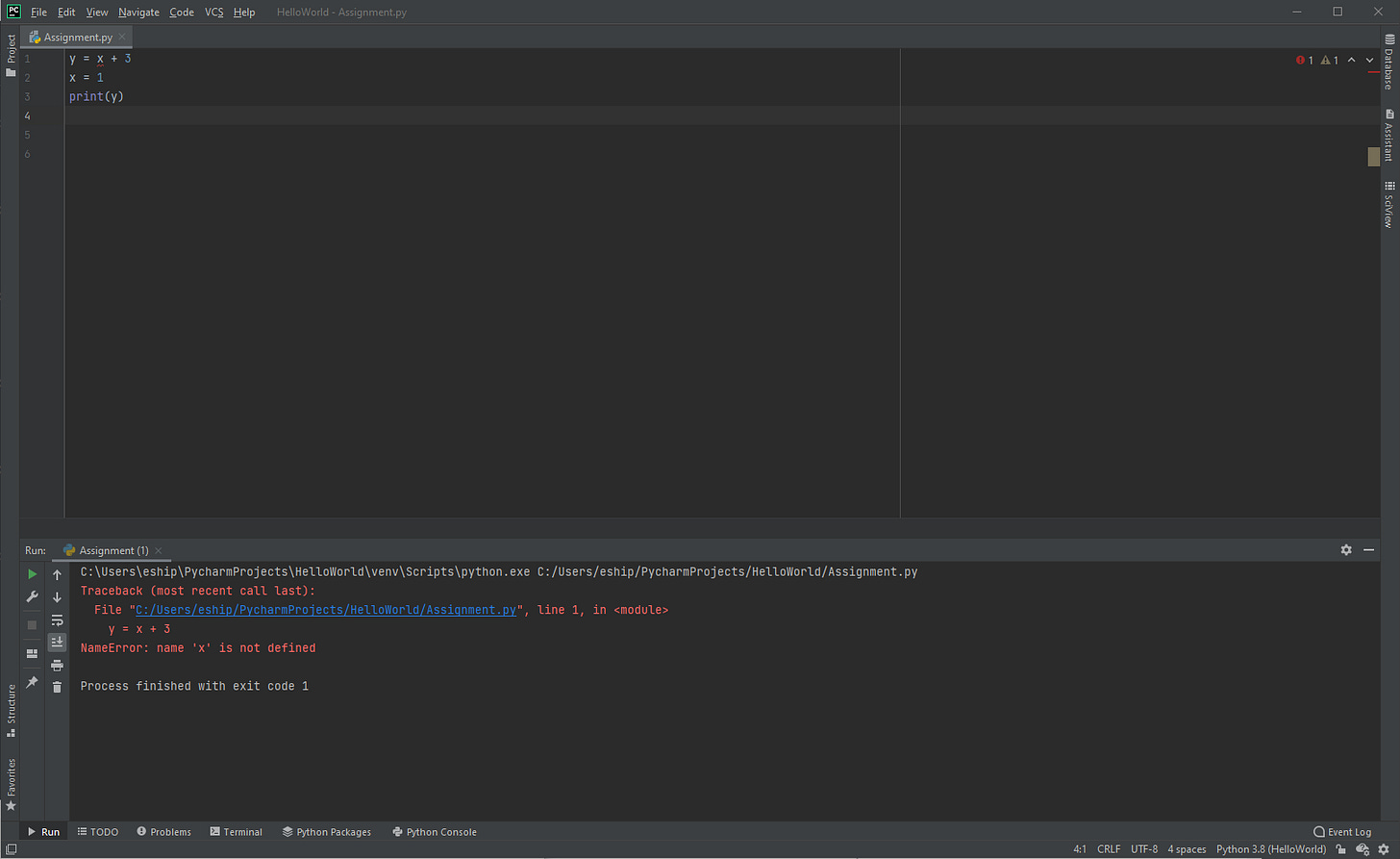Toggle file read-only lock icon
The image size is (1400, 859).
[1341, 849]
